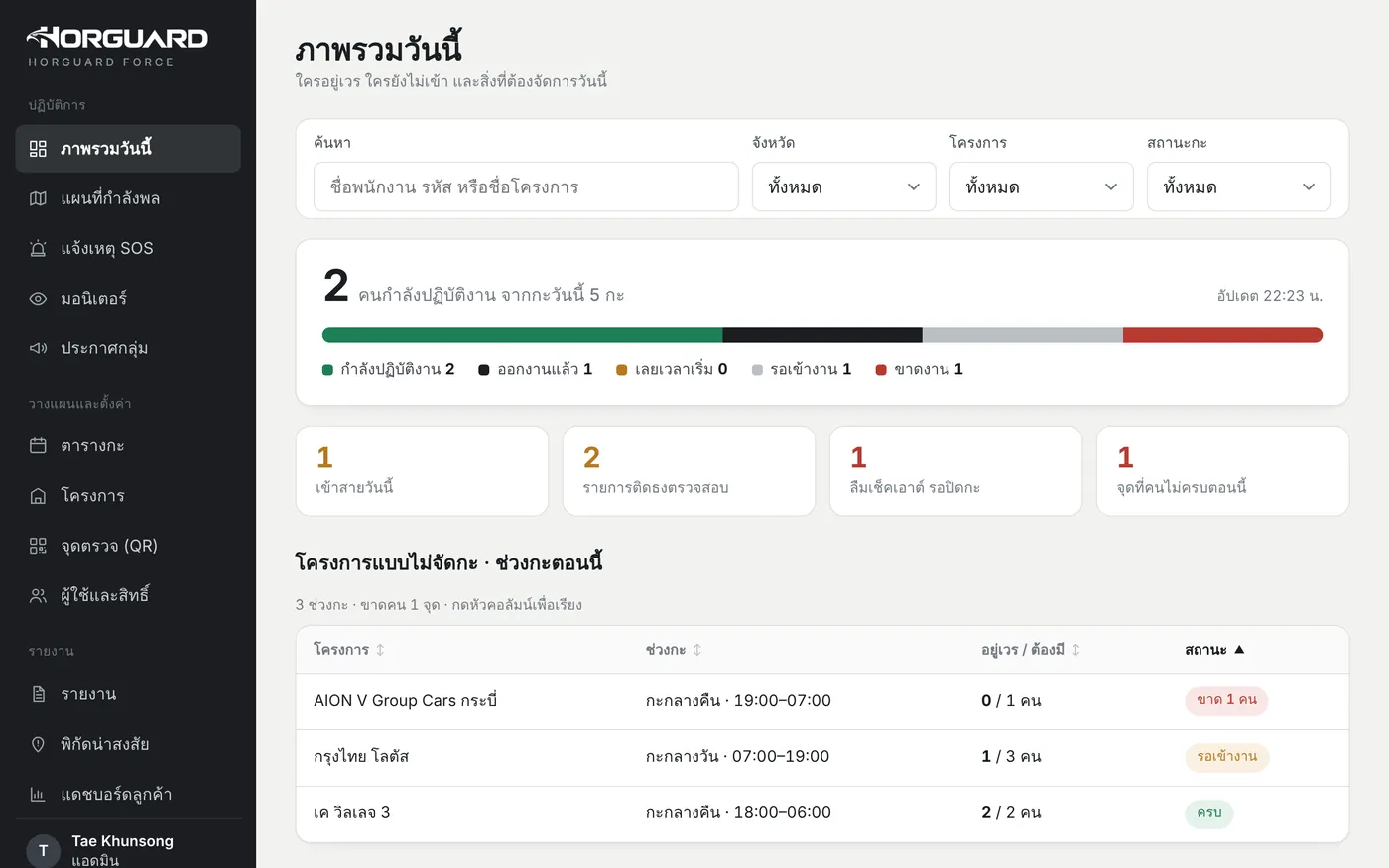The image size is (1389, 868).
Task: Click the Tae Khunsong avatar circle
Action: (43, 850)
